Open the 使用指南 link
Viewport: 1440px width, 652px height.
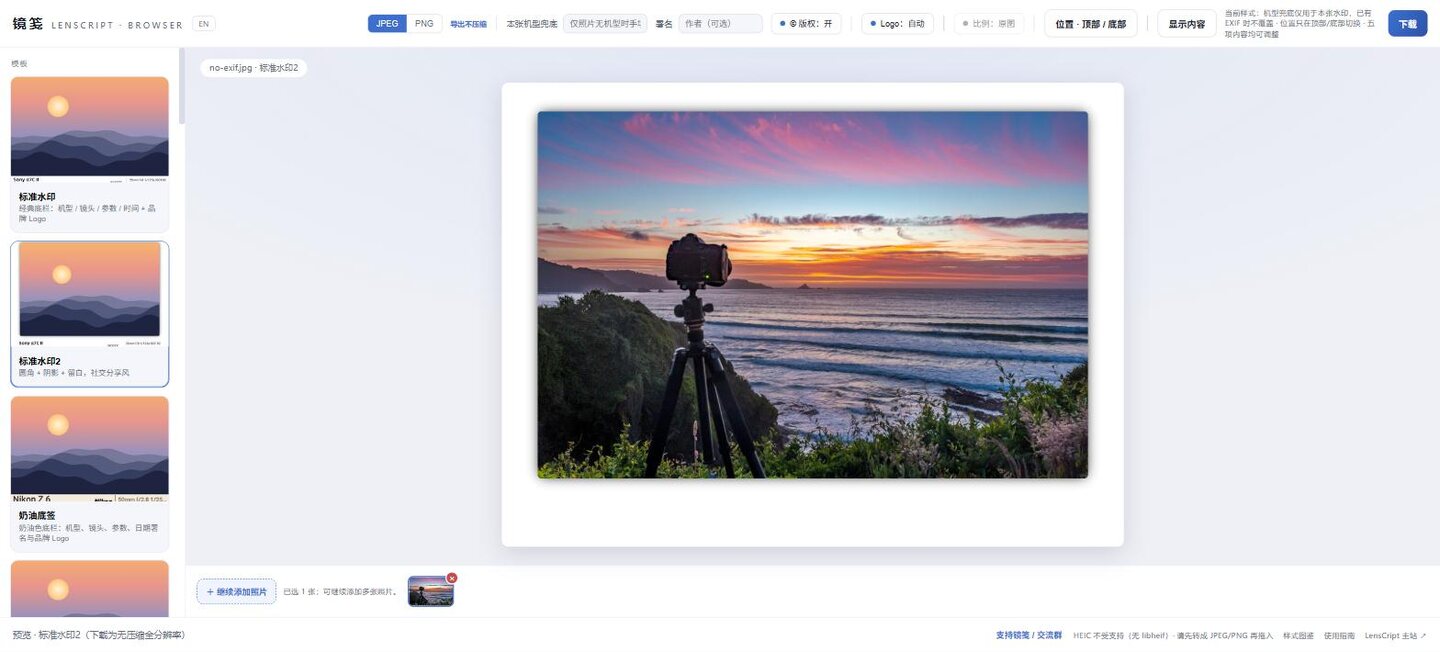(x=1339, y=635)
